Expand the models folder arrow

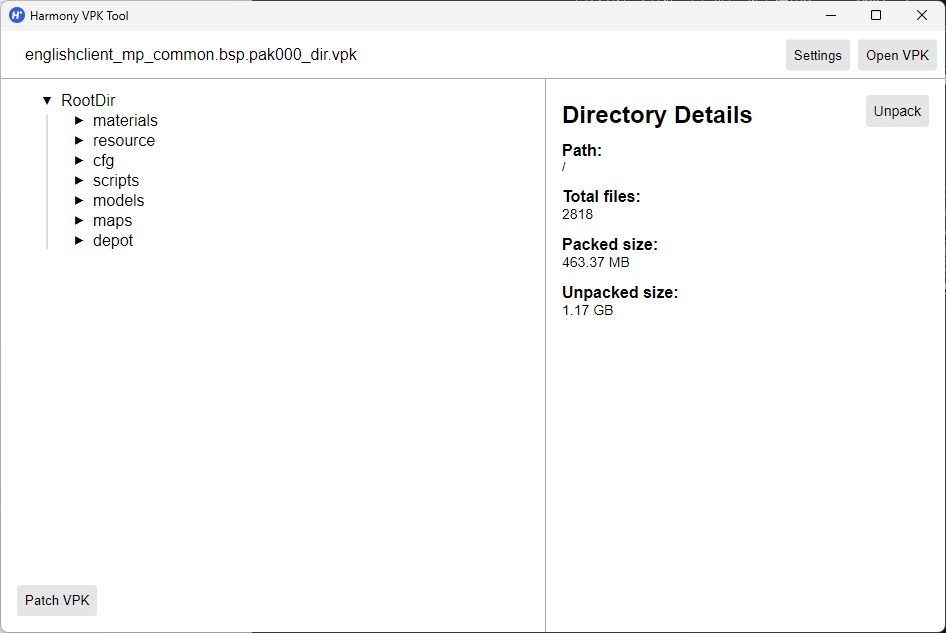[79, 201]
